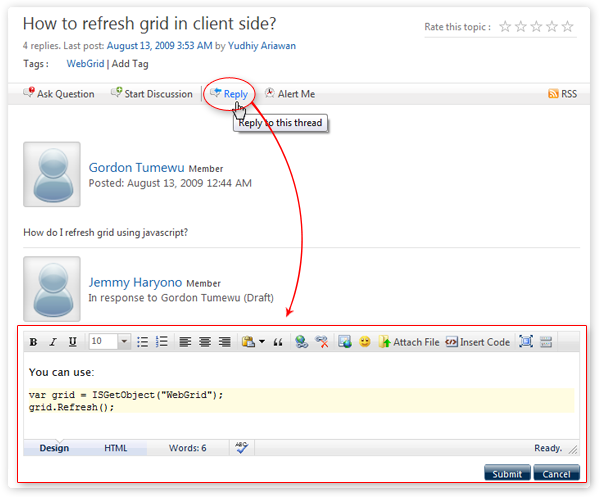Click Alert Me

coord(290,93)
